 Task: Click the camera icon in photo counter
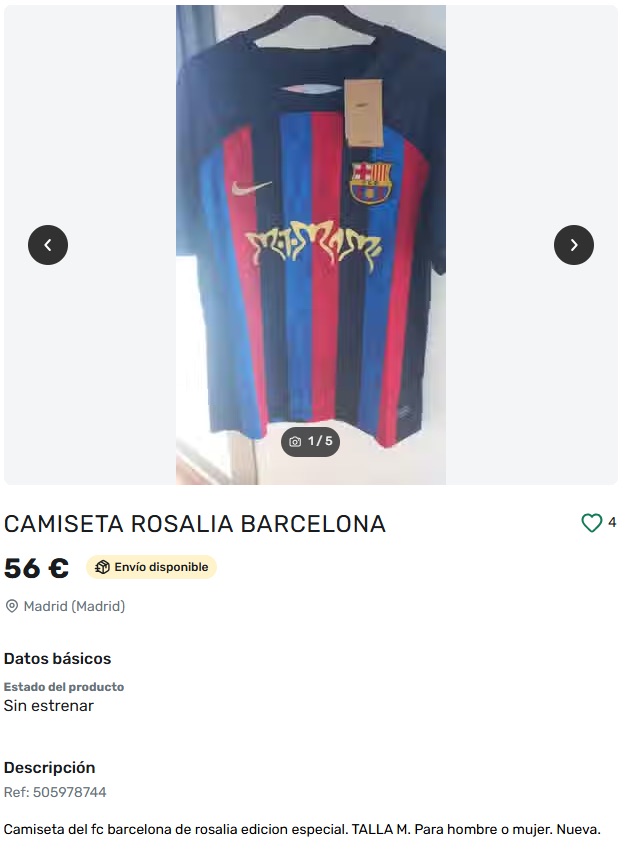coord(295,441)
